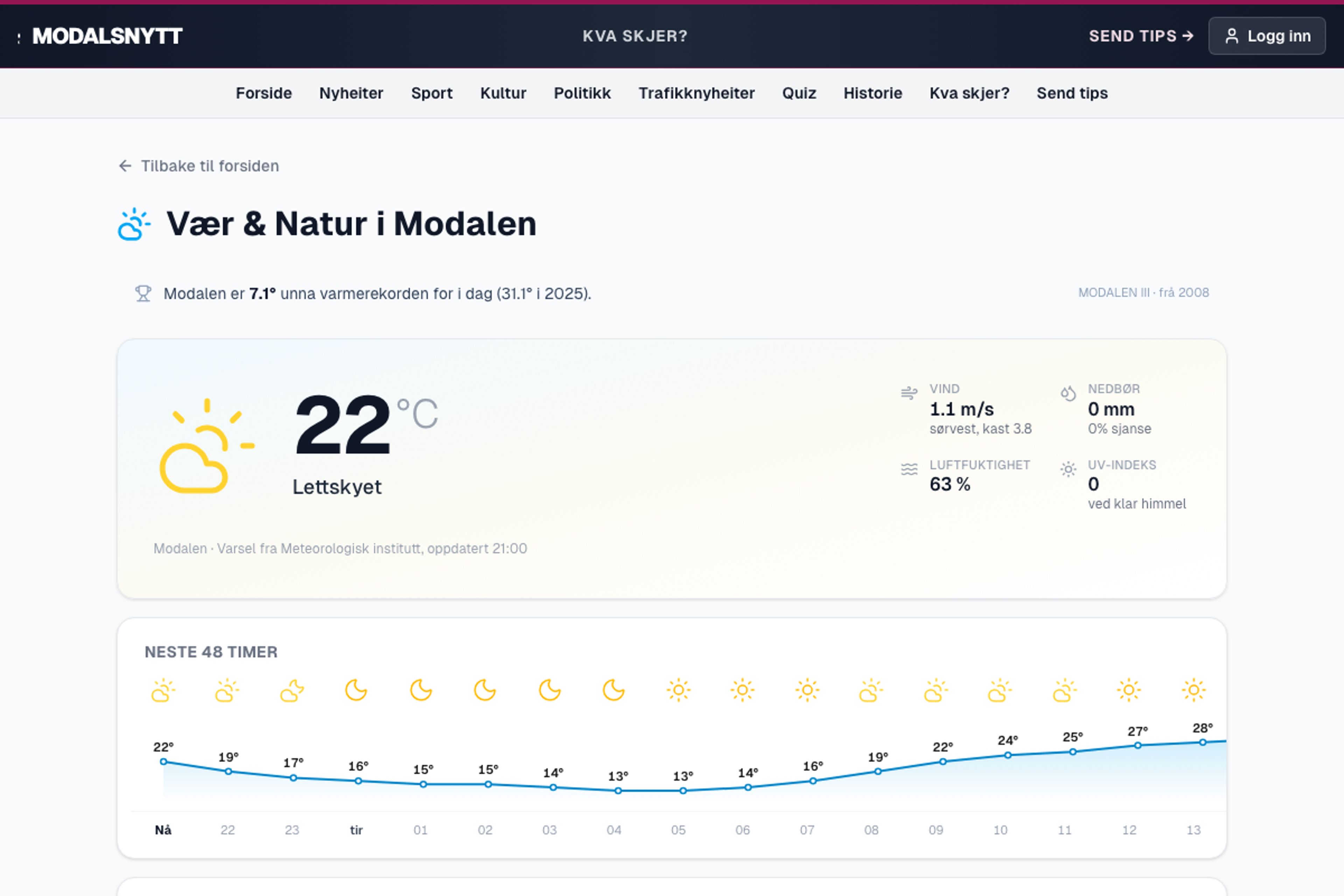Image resolution: width=1344 pixels, height=896 pixels.
Task: Click the sun icon above hour 07
Action: 807,690
